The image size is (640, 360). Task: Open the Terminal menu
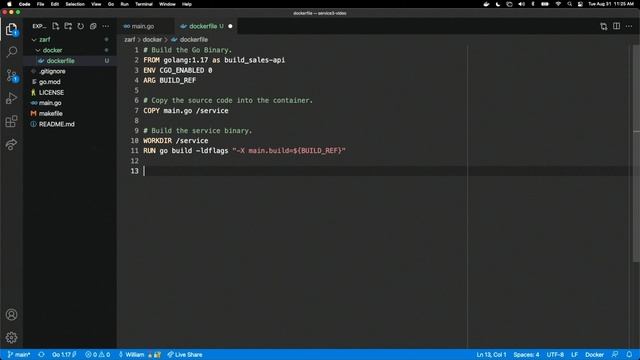pos(144,4)
